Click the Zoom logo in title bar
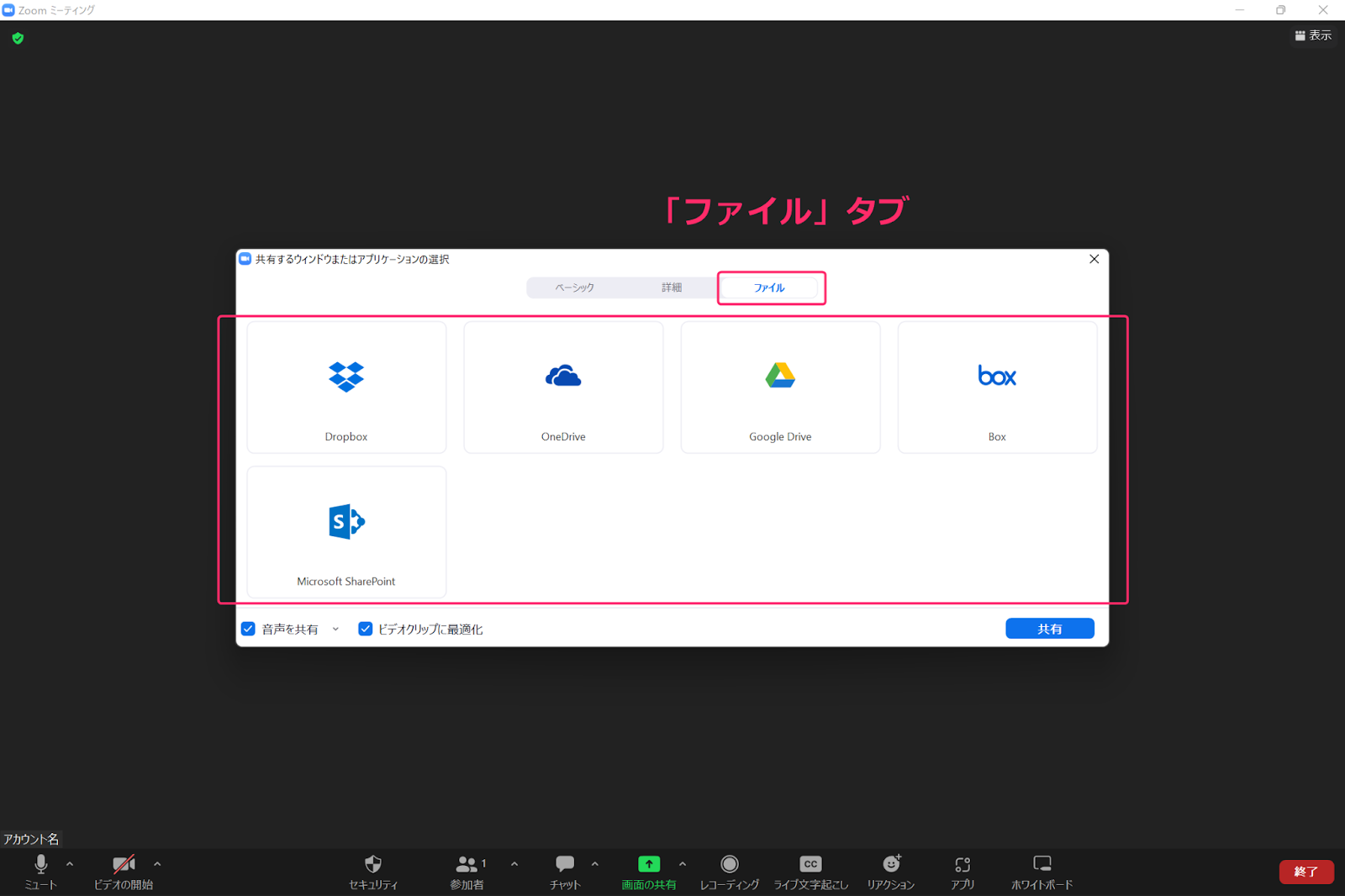 click(8, 10)
